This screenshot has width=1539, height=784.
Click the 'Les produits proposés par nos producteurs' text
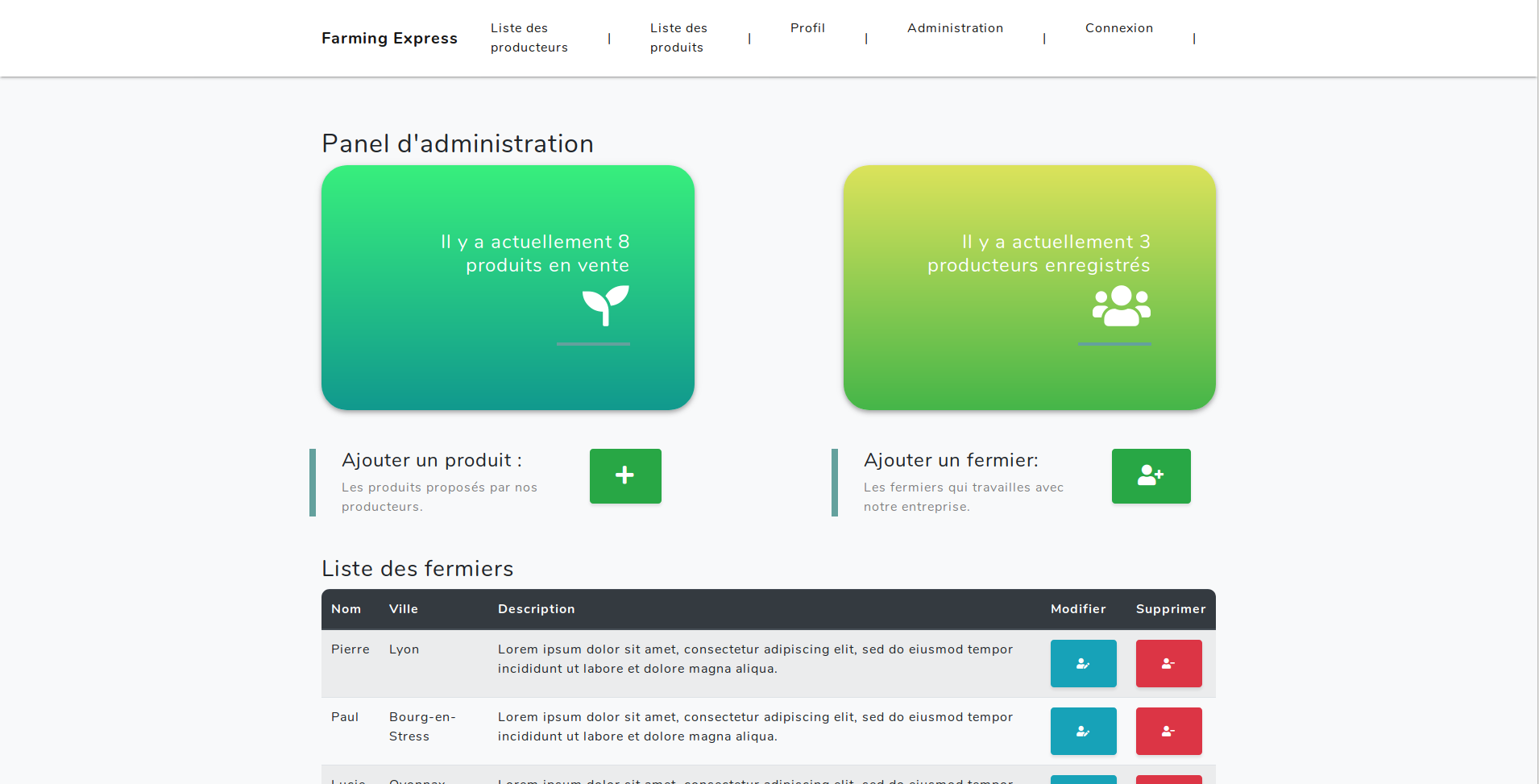pyautogui.click(x=439, y=497)
